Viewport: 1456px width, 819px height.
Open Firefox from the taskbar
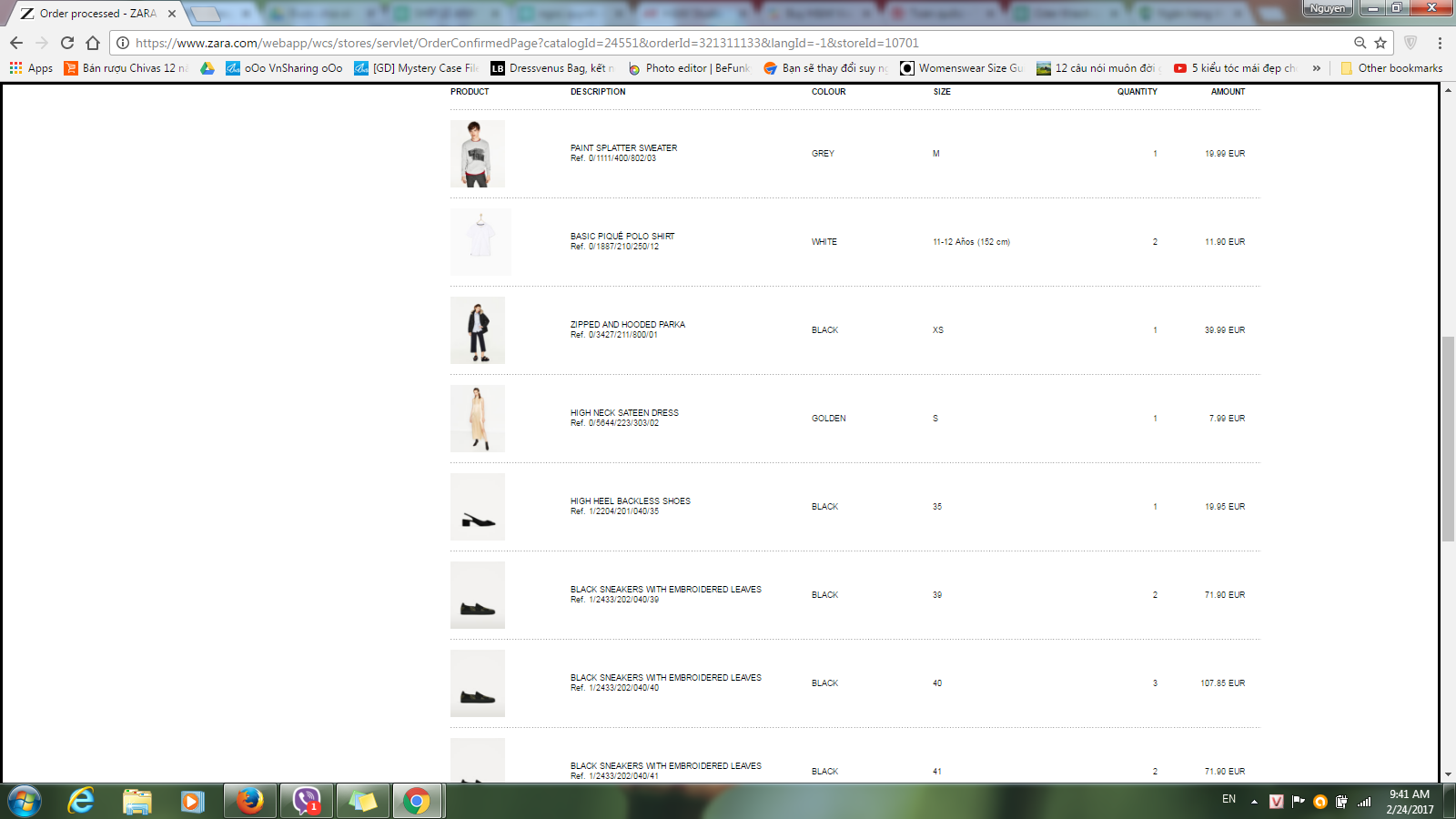point(249,801)
